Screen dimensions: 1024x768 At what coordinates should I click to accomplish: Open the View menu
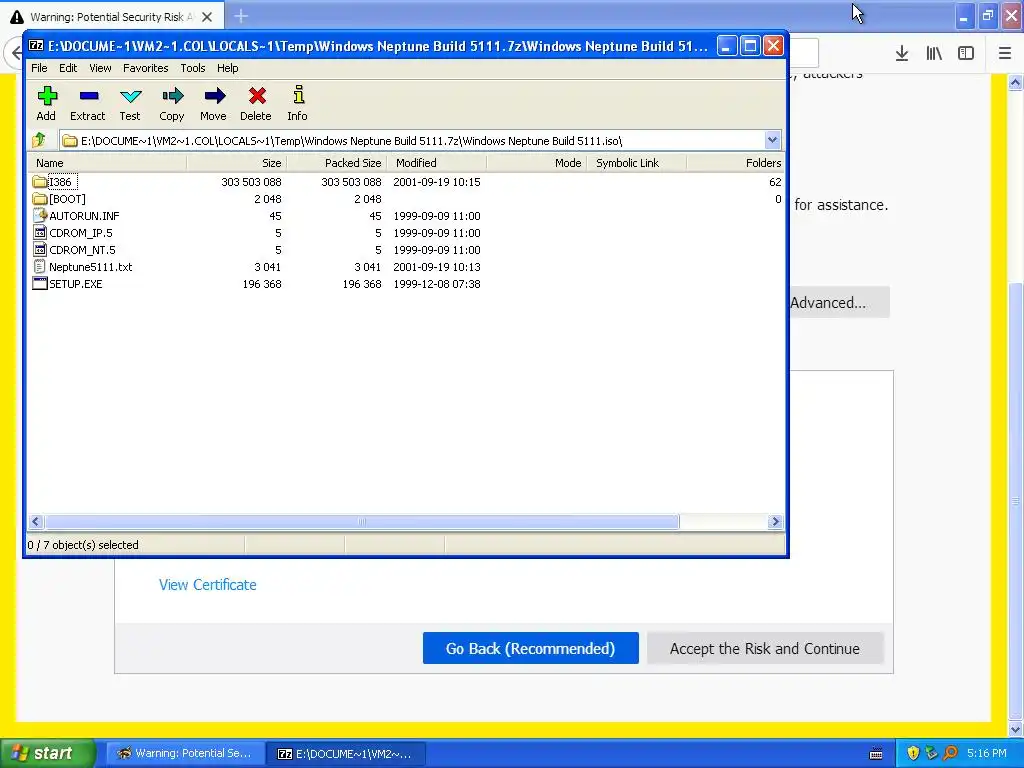pyautogui.click(x=100, y=68)
